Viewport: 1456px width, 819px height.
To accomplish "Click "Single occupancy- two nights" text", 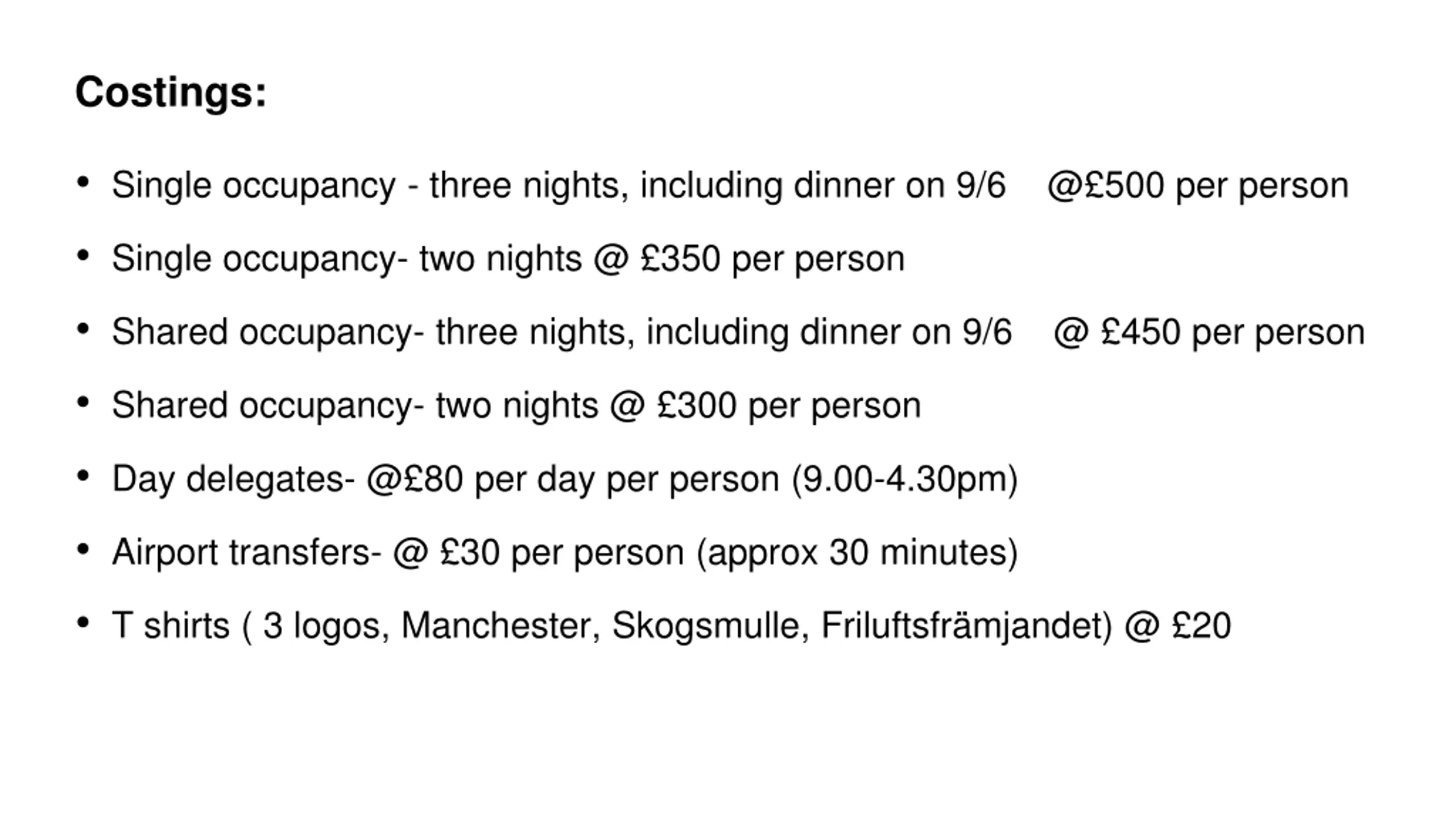I will coord(347,259).
